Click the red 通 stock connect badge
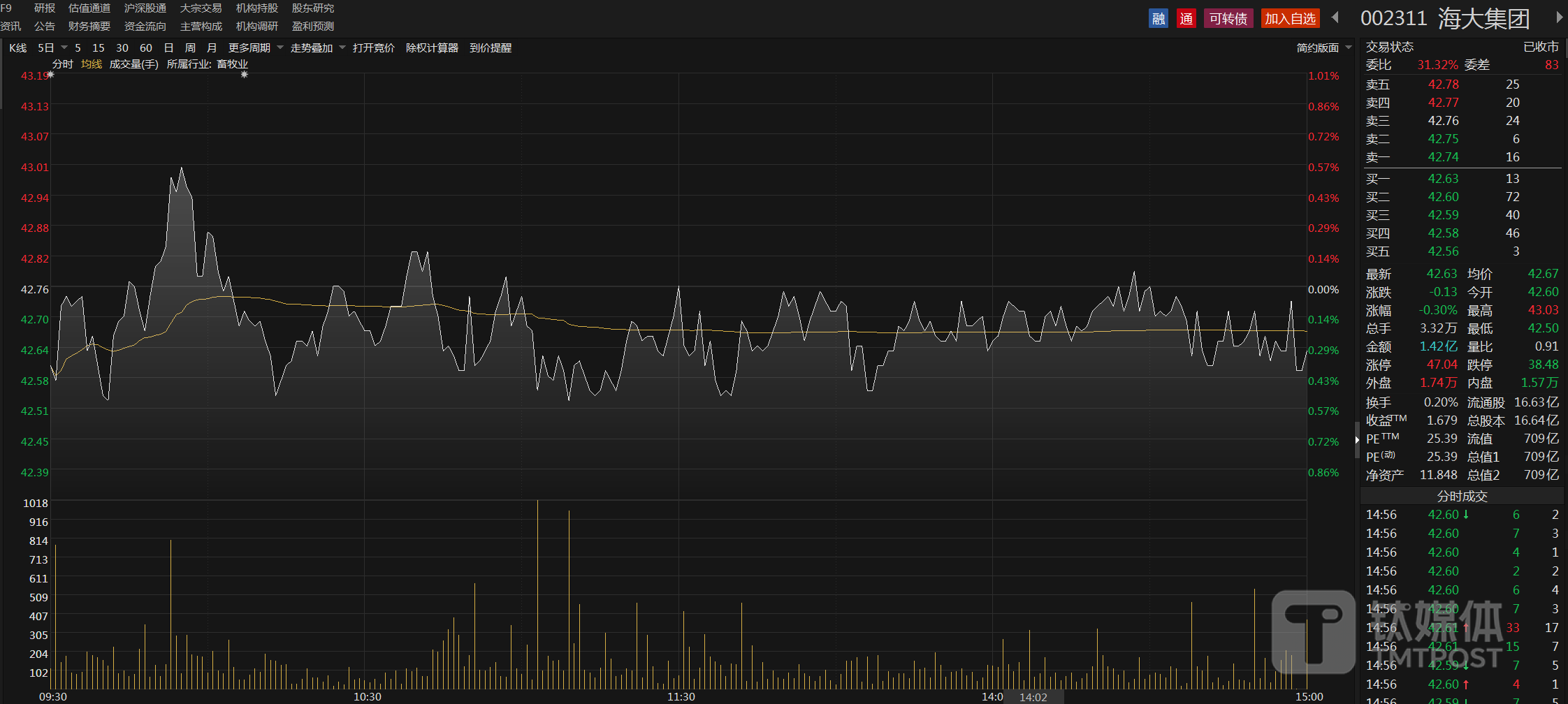Image resolution: width=1568 pixels, height=704 pixels. tap(1186, 19)
